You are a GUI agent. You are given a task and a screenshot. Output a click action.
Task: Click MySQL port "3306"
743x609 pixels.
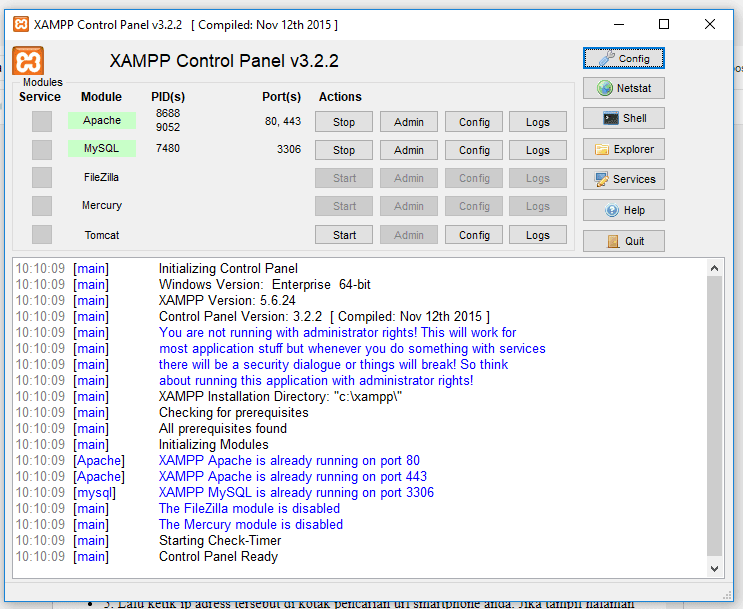coord(289,149)
